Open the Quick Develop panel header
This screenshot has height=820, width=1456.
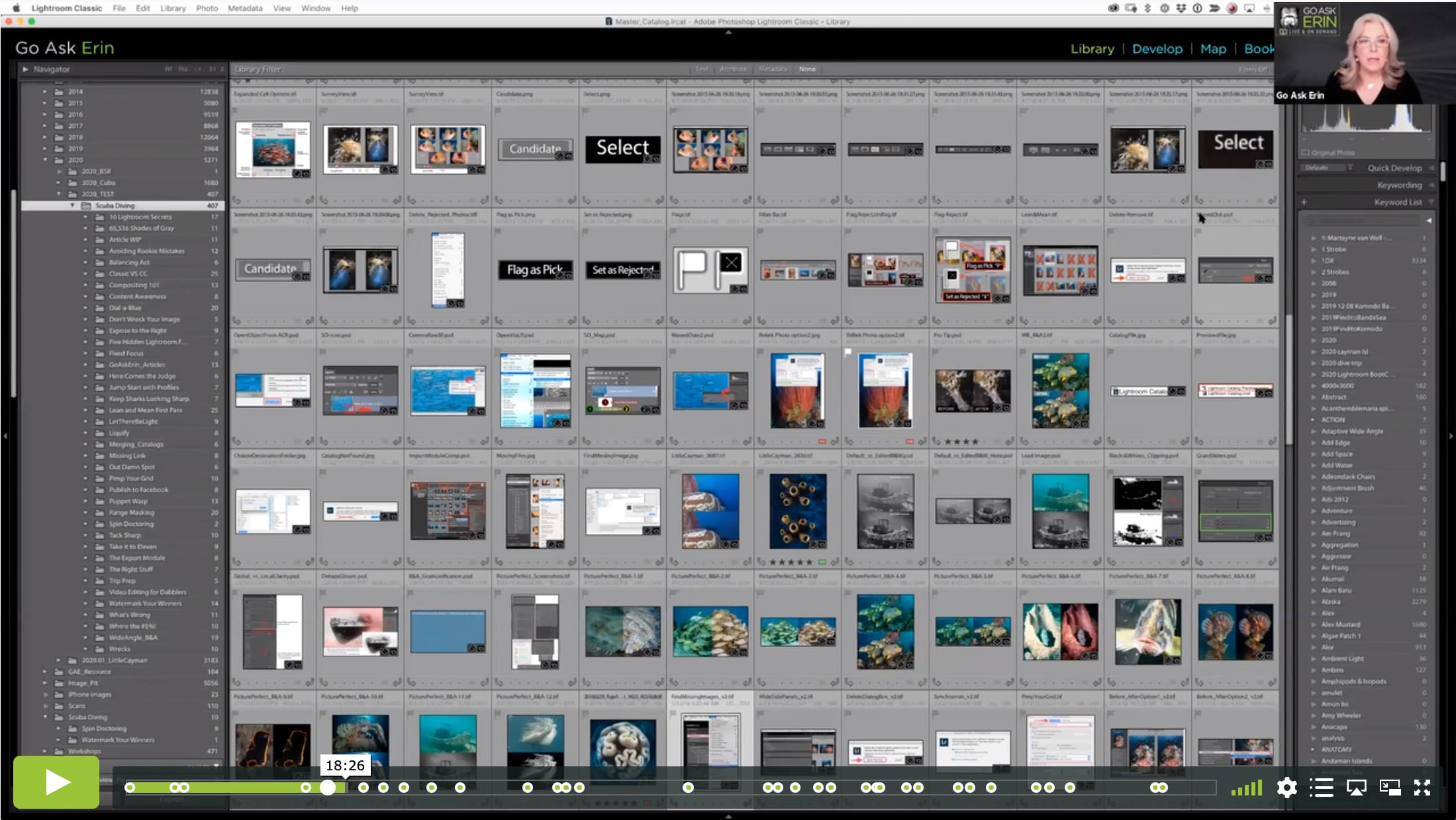(1394, 168)
